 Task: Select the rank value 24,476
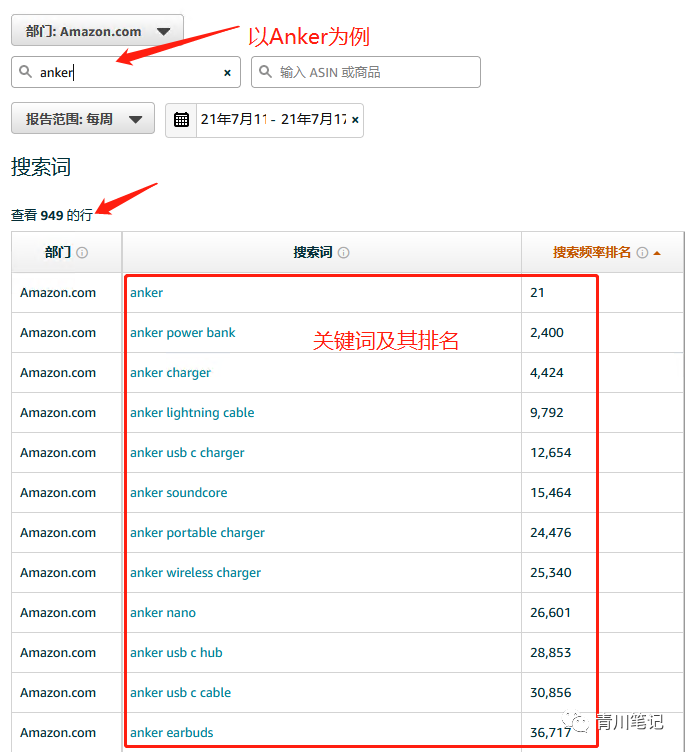551,533
